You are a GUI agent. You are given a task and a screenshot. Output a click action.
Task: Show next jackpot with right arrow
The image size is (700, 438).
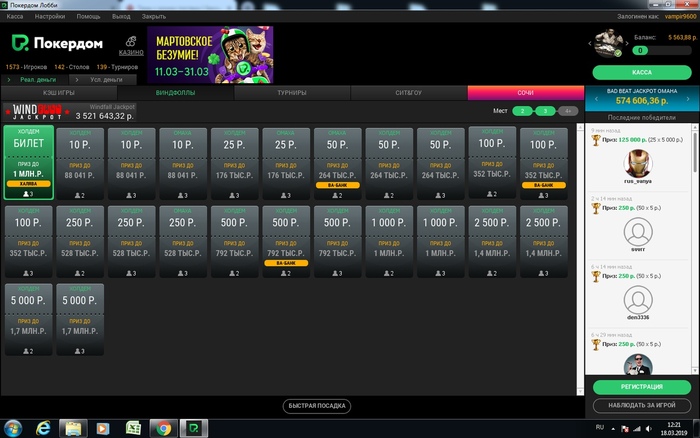(688, 99)
